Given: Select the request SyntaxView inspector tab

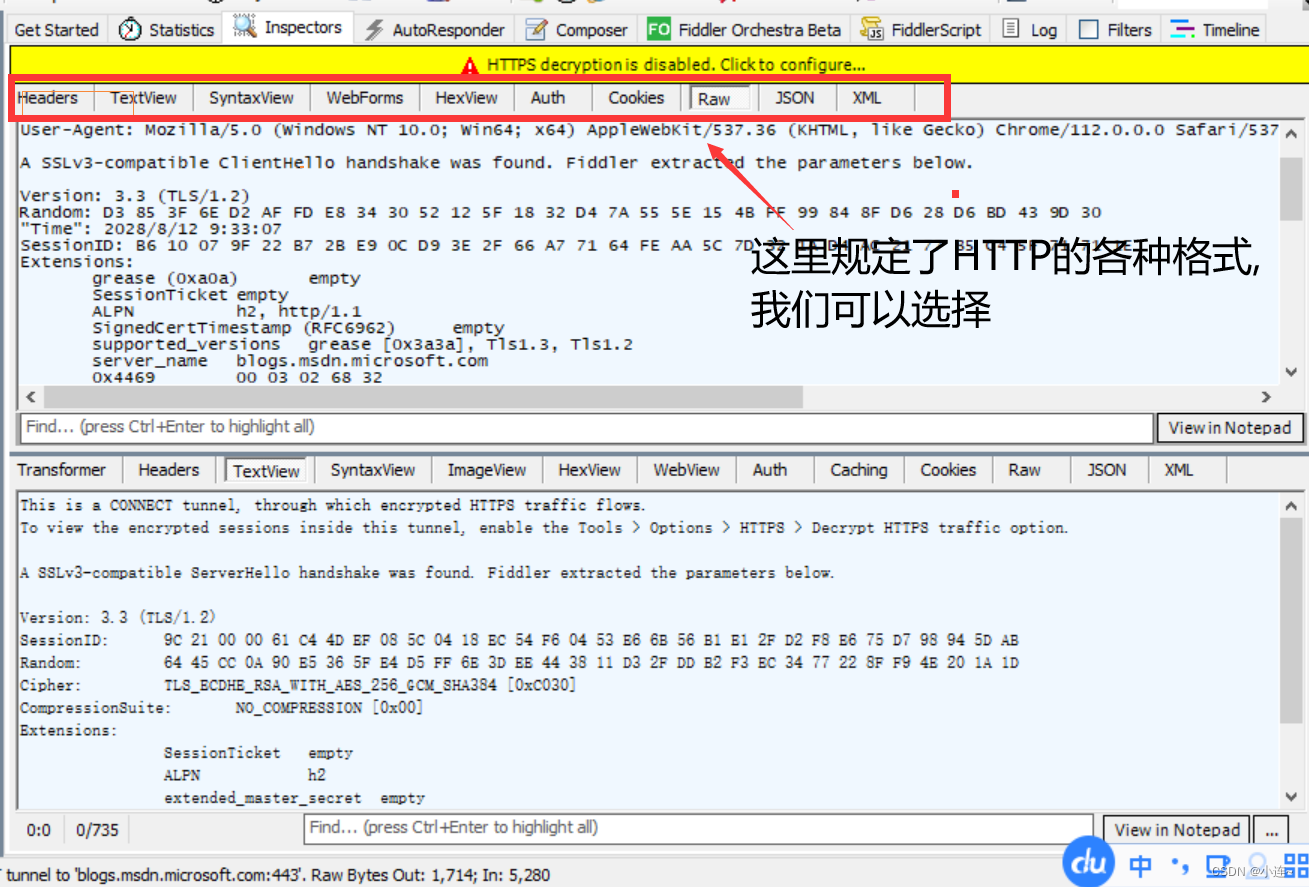Looking at the screenshot, I should tap(251, 98).
